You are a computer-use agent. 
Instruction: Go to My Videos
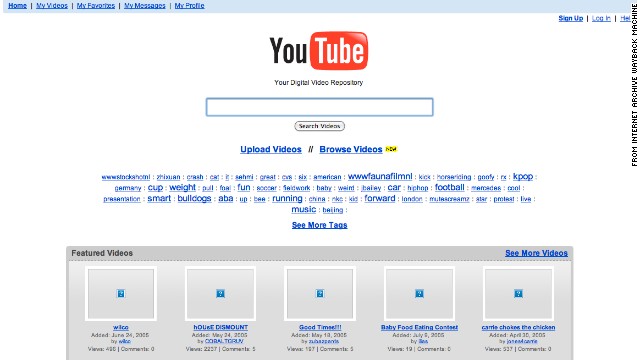tap(52, 6)
